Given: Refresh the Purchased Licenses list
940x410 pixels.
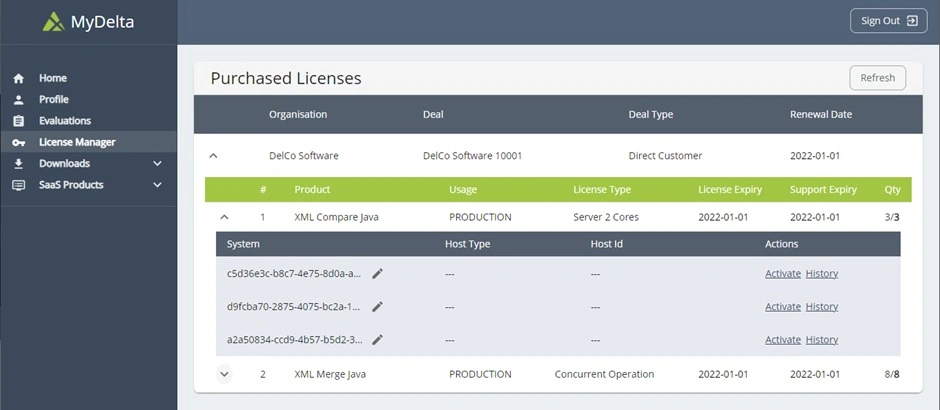Looking at the screenshot, I should coord(877,78).
